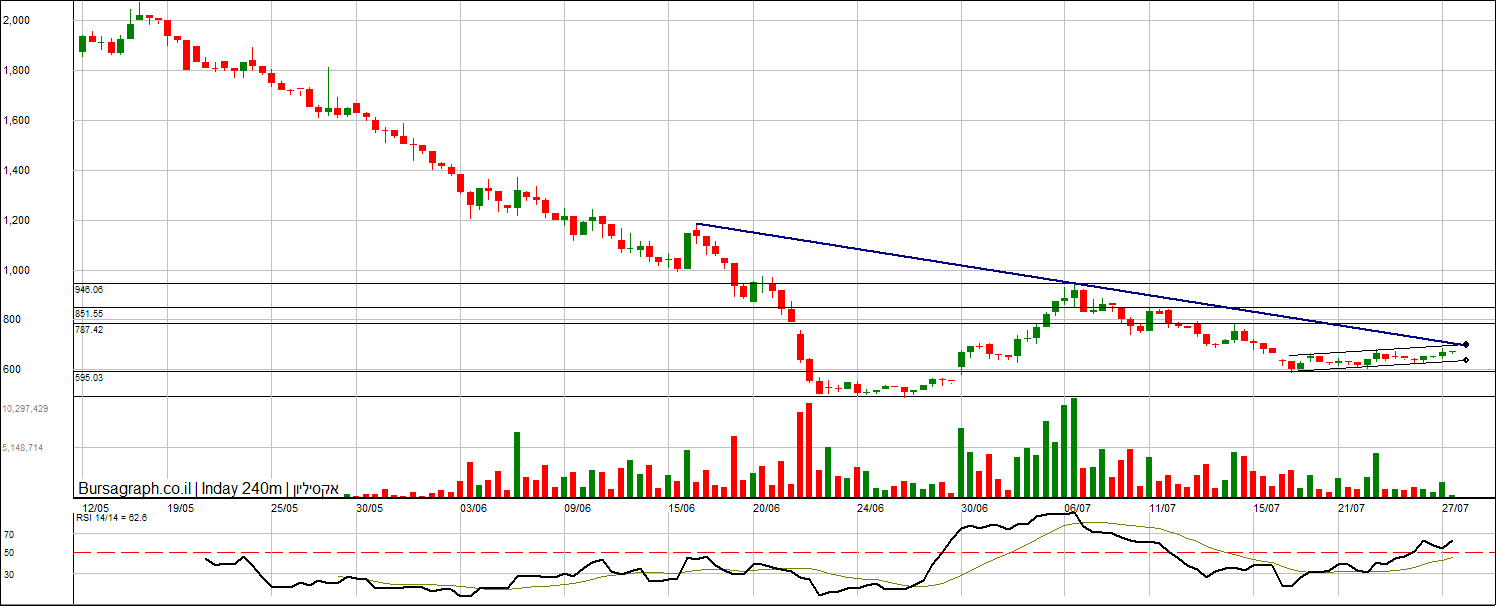The image size is (1496, 606).
Task: Click the 15/06 date label
Action: [682, 508]
